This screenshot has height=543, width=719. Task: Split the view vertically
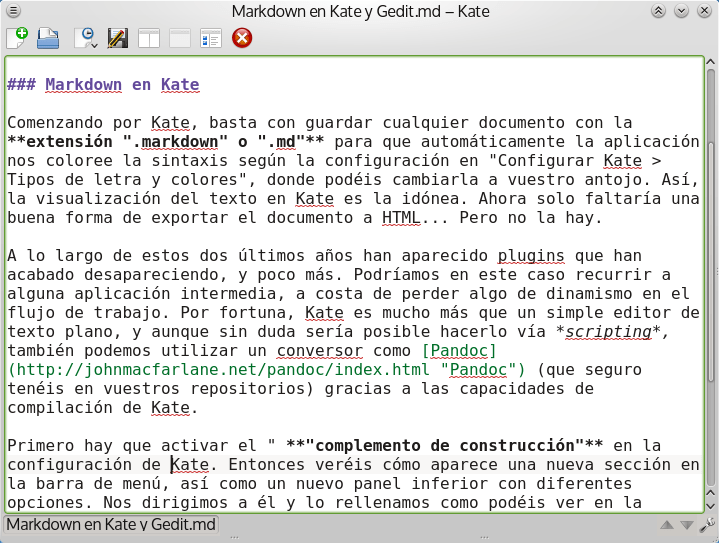click(149, 39)
